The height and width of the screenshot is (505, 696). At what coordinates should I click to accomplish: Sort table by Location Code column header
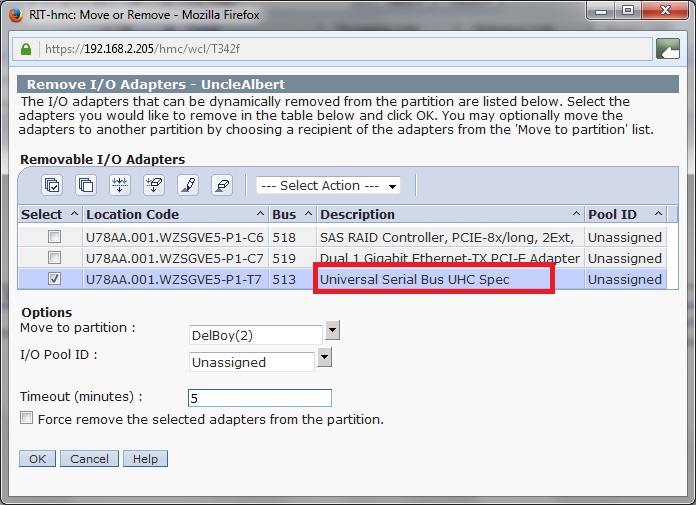(x=133, y=214)
